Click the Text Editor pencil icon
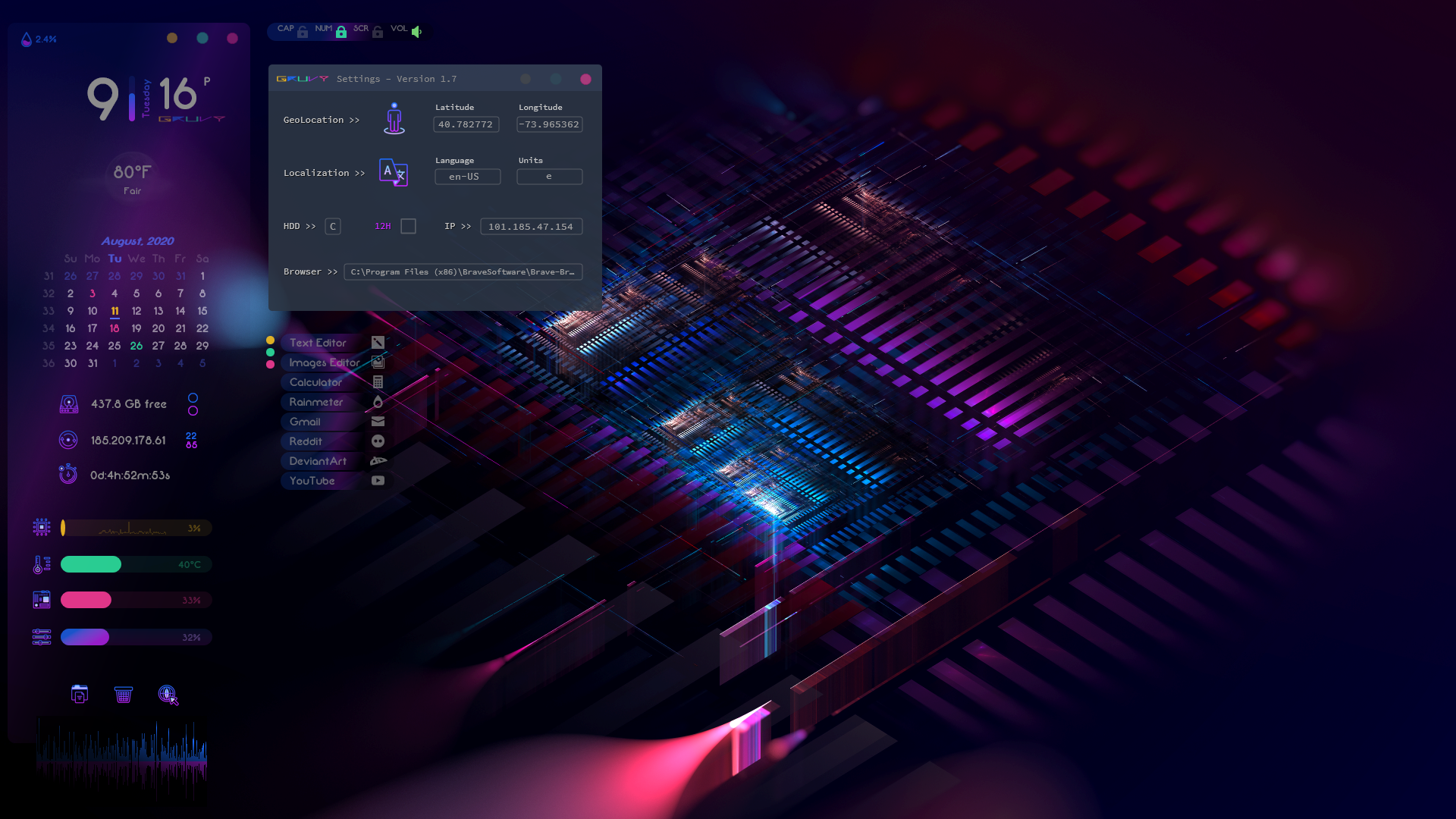Viewport: 1456px width, 819px height. coord(378,343)
